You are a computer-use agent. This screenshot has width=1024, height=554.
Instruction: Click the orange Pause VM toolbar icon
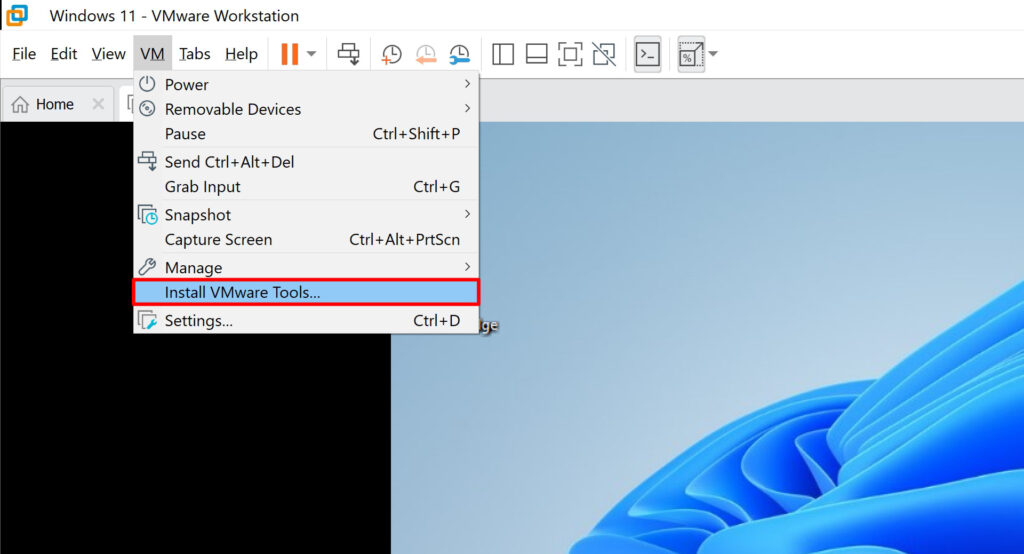tap(289, 54)
